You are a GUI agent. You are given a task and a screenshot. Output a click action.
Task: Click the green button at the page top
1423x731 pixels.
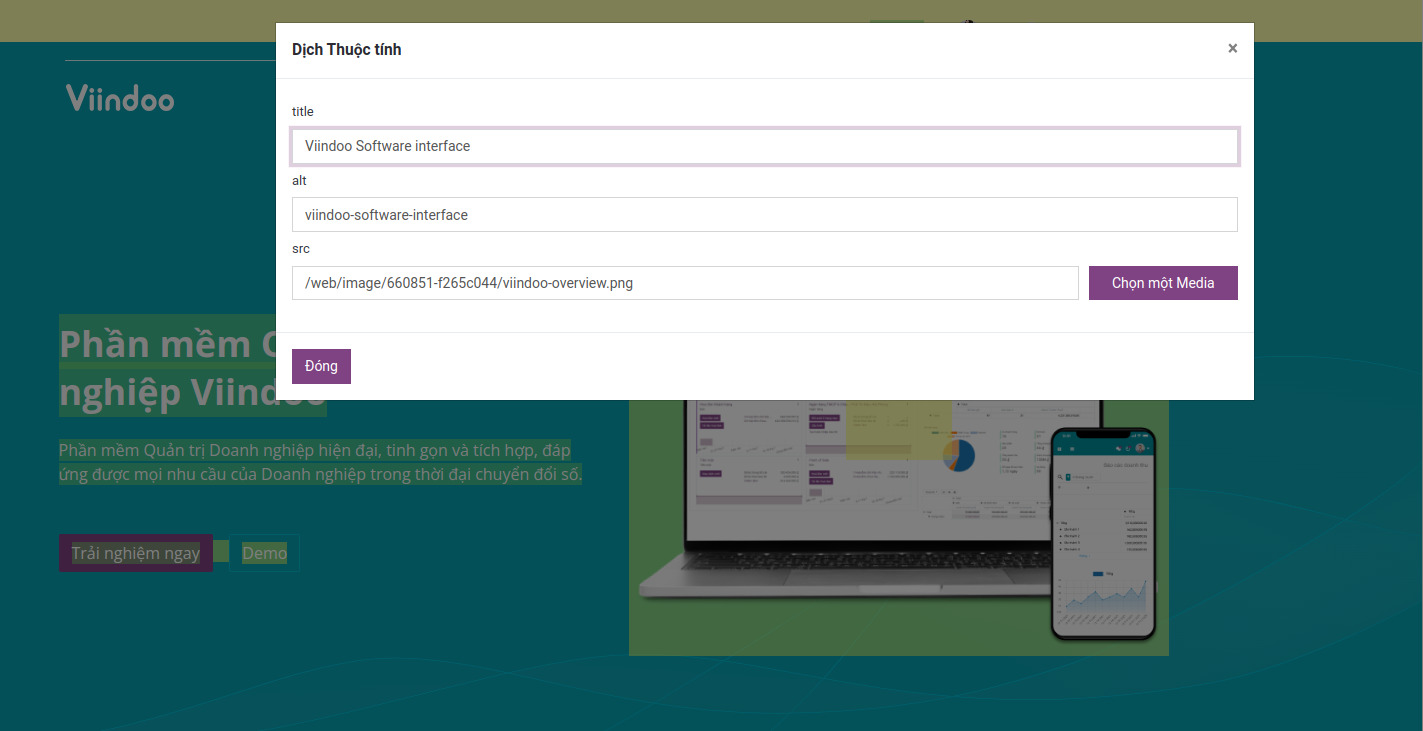tap(896, 21)
